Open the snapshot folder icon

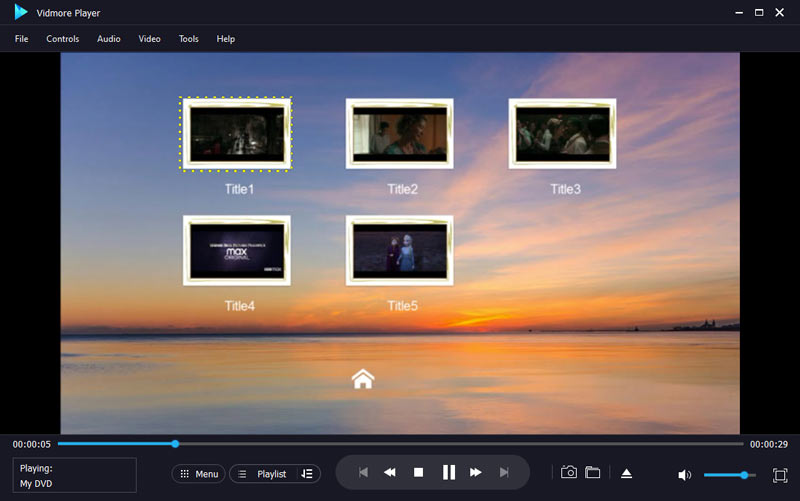592,472
